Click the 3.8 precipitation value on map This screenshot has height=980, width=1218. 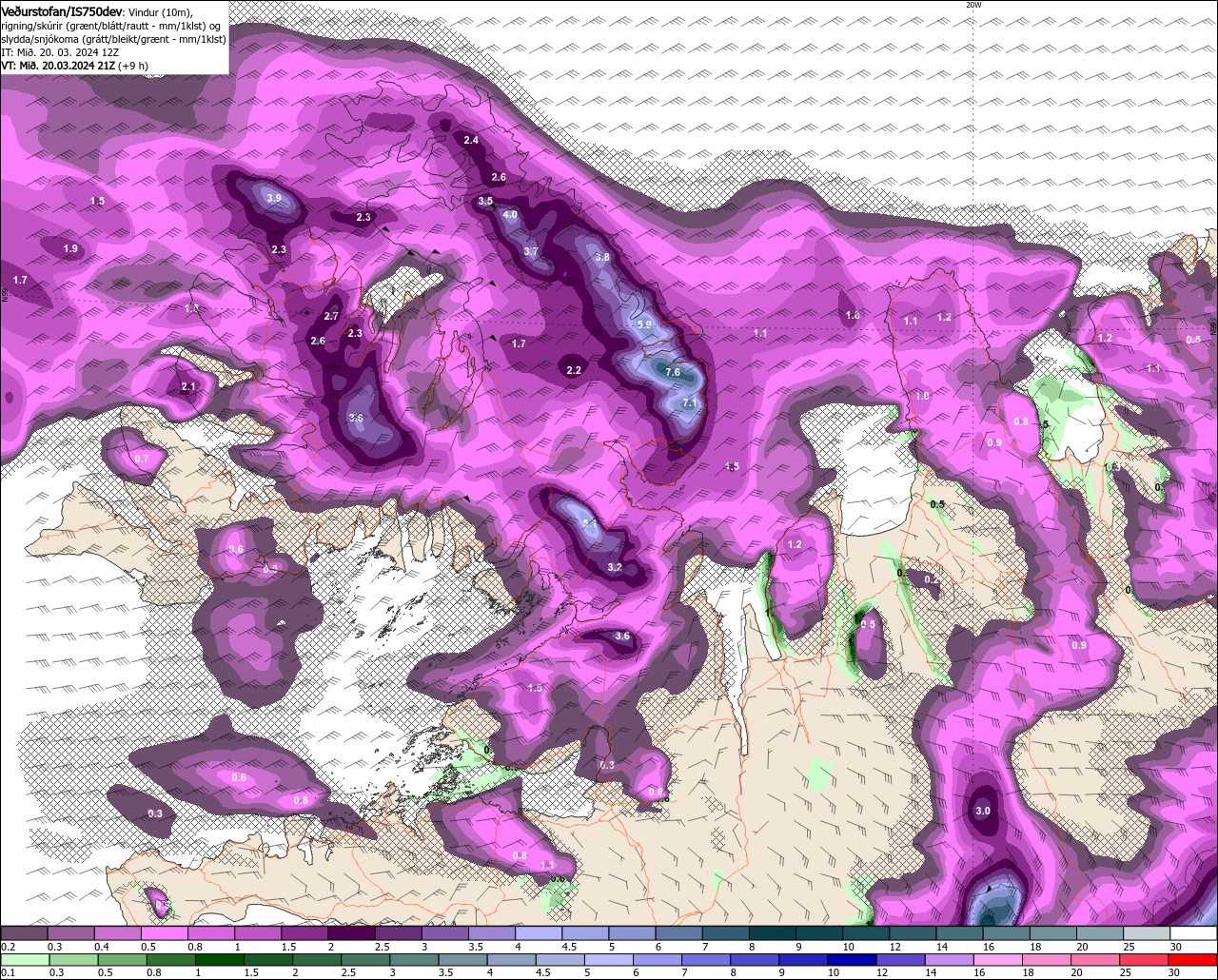[602, 257]
